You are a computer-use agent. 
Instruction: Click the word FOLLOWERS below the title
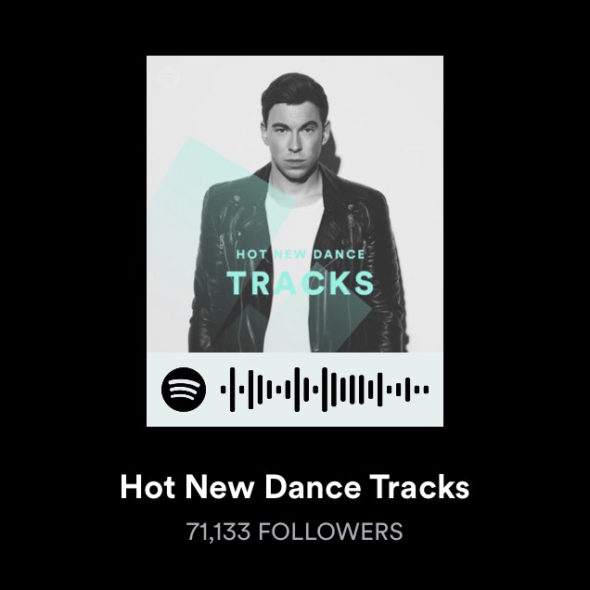click(330, 531)
